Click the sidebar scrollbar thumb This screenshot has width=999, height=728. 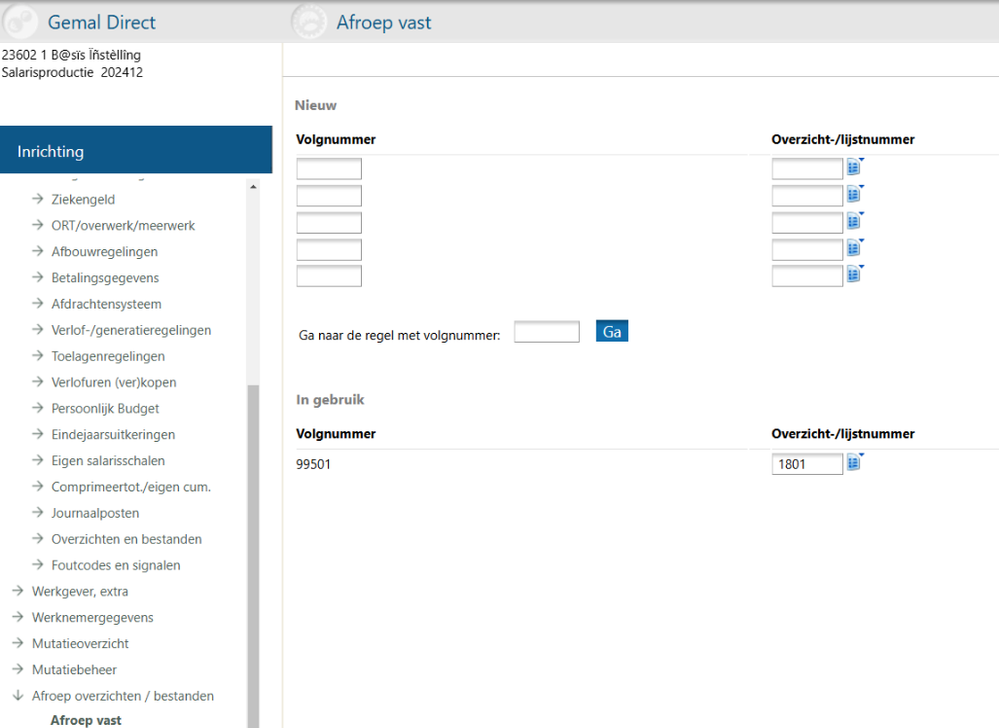tap(253, 554)
